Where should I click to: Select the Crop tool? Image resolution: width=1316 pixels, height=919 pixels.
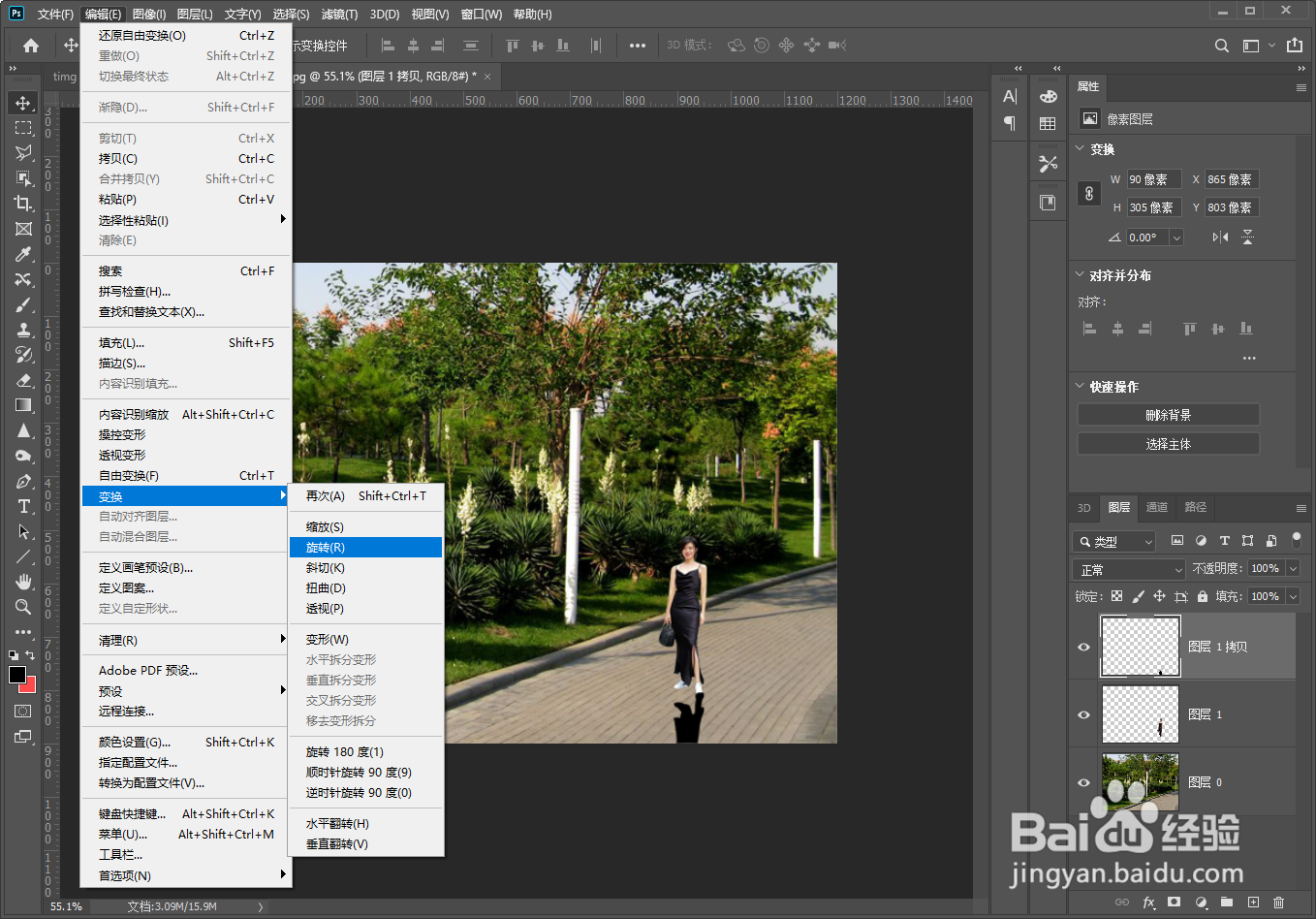[23, 204]
